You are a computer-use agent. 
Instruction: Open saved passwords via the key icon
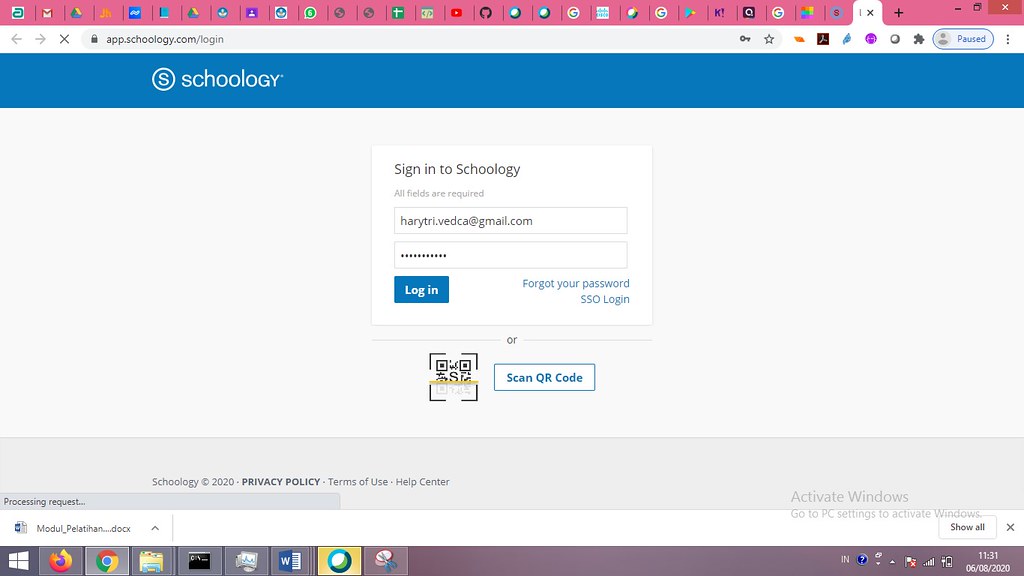[744, 39]
